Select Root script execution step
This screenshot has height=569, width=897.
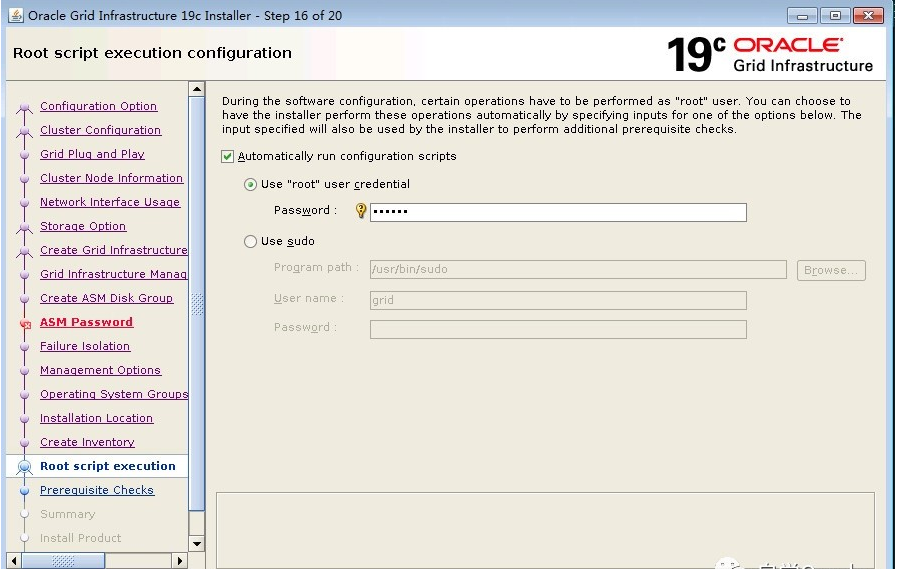pos(108,466)
